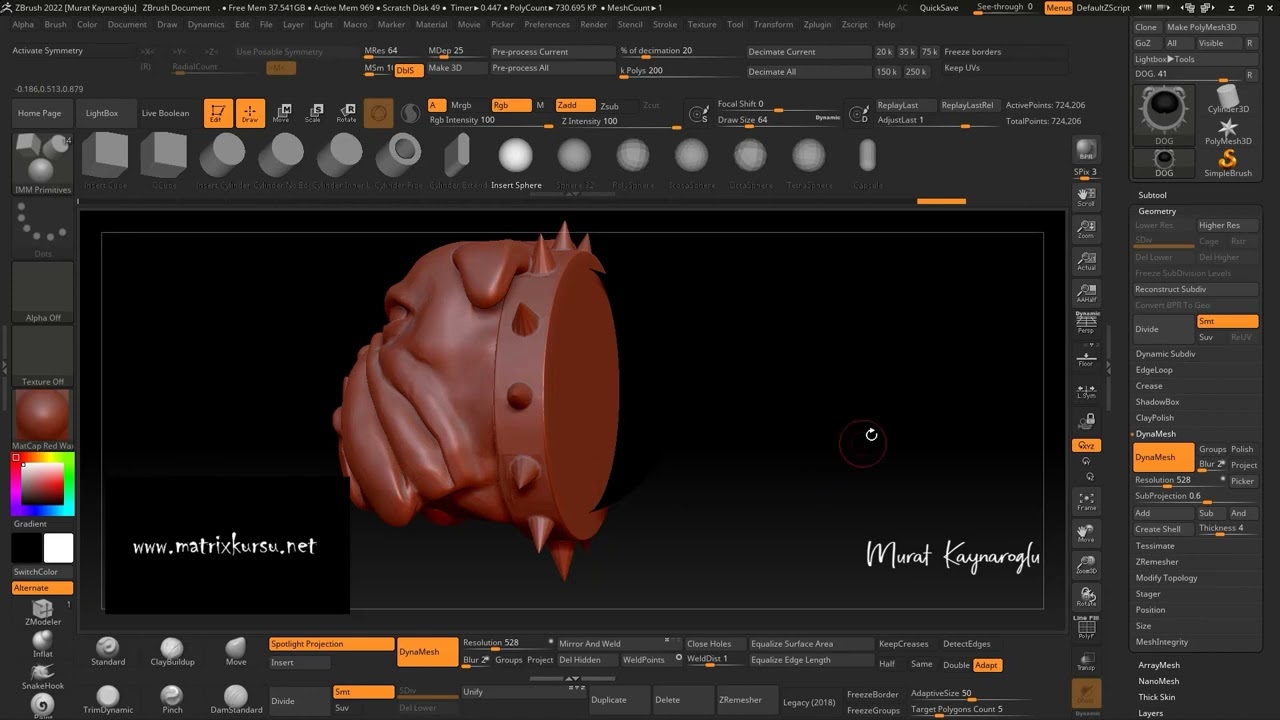Expand the EdgeLoop subsection

coord(1154,370)
